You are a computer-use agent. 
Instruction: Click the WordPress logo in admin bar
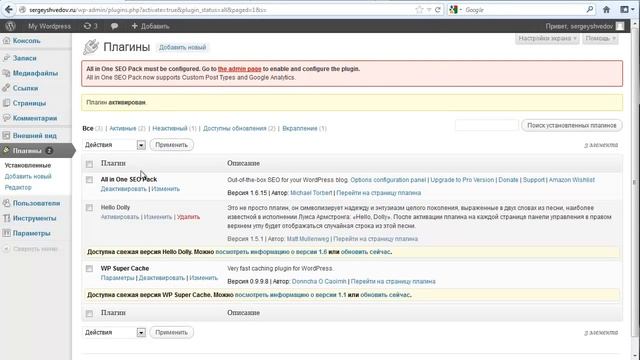click(x=11, y=26)
